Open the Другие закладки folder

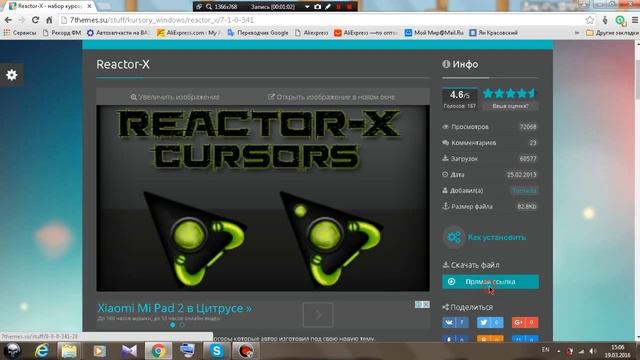612,33
